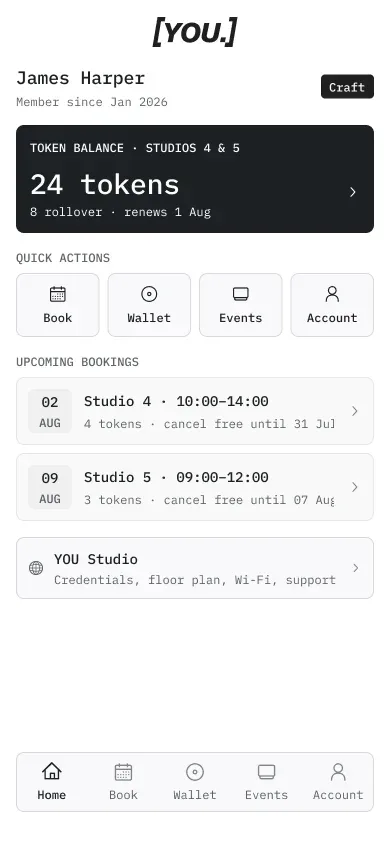Select the Home icon in the bottom navigation
This screenshot has width=390, height=844.
[52, 772]
